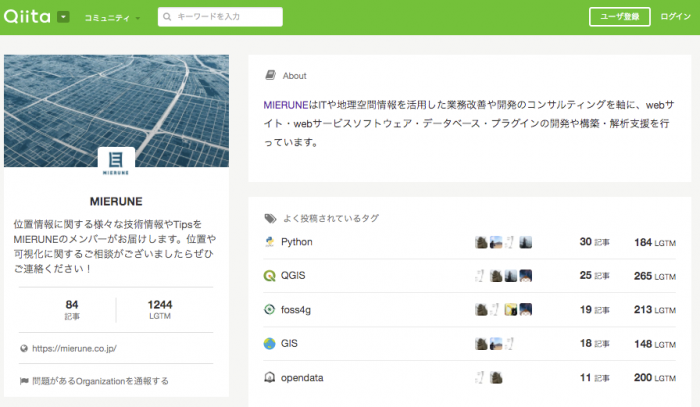
Task: Select the flag icon beside the report link
Action: pyautogui.click(x=24, y=381)
